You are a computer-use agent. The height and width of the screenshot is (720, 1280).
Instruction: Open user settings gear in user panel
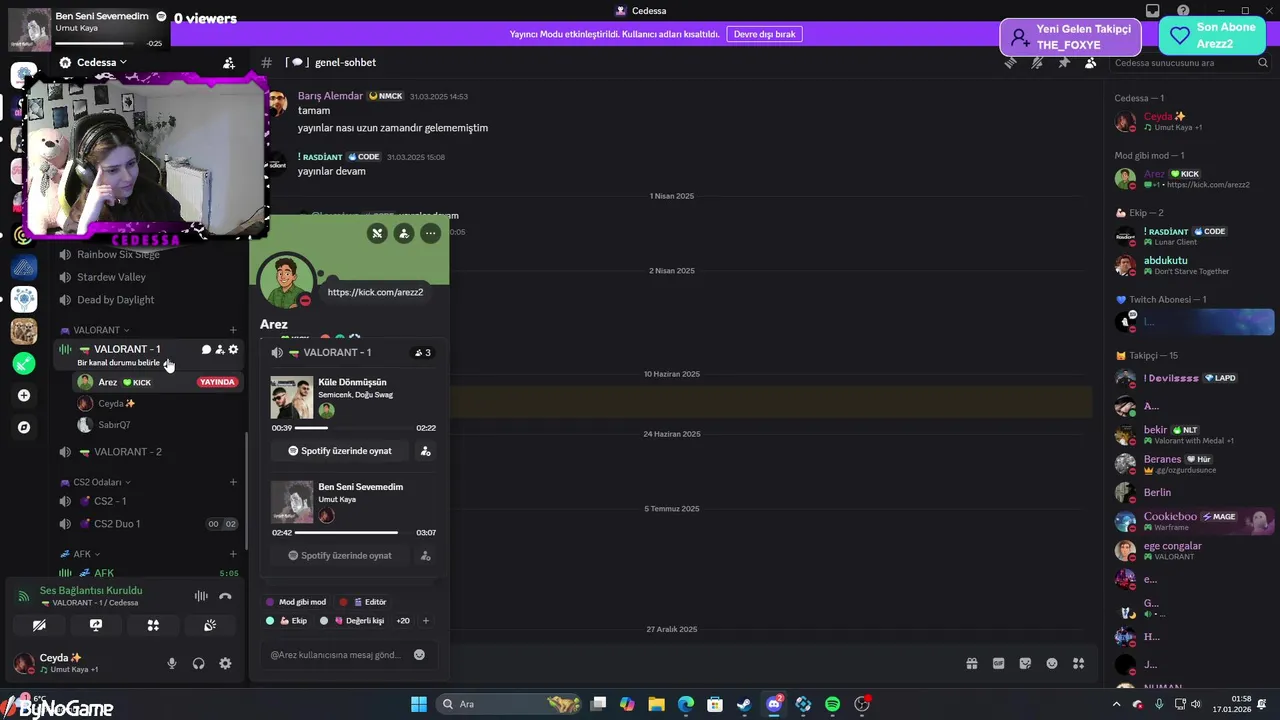point(225,663)
